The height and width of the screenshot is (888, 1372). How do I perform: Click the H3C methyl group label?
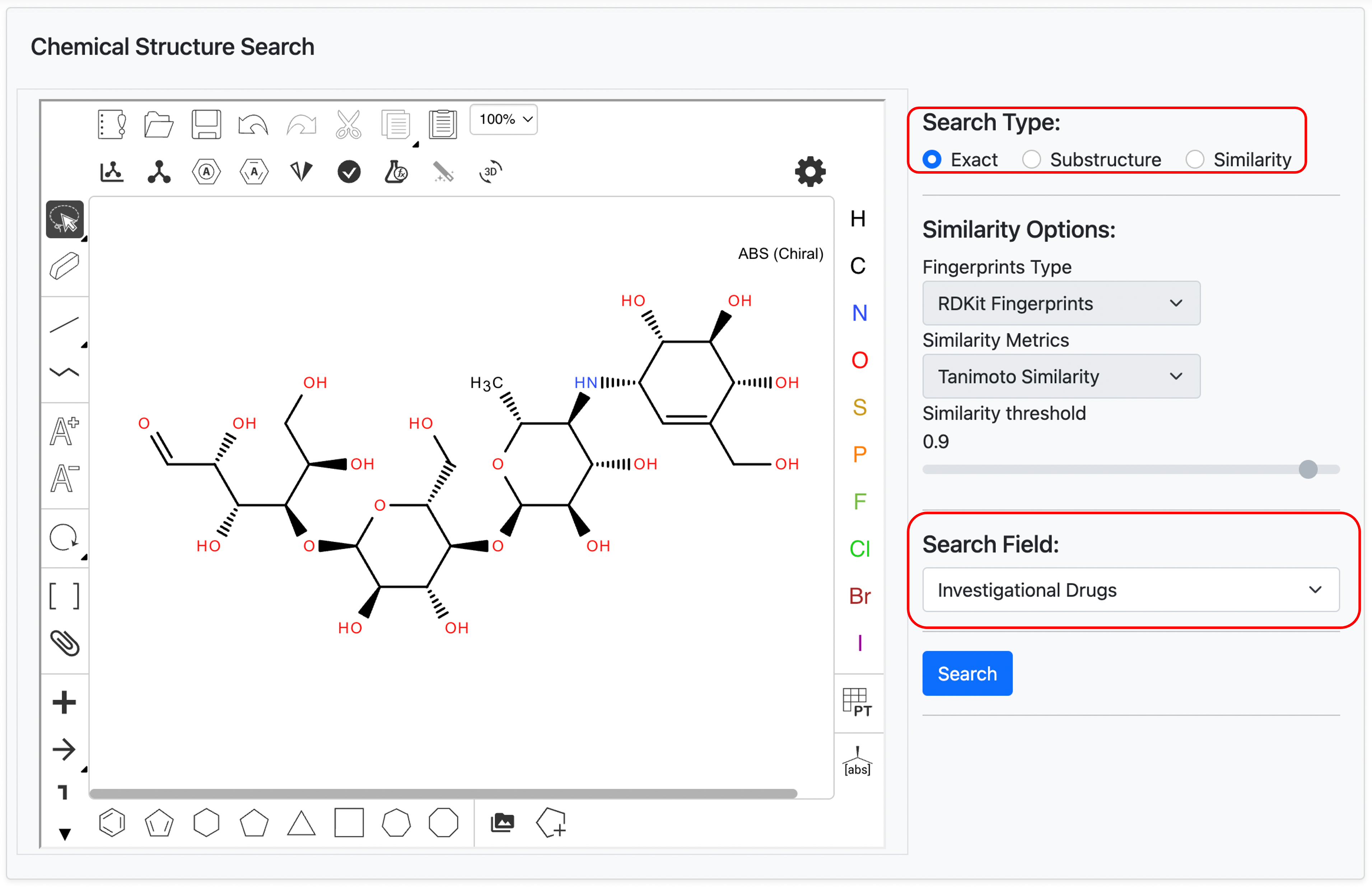tap(486, 383)
